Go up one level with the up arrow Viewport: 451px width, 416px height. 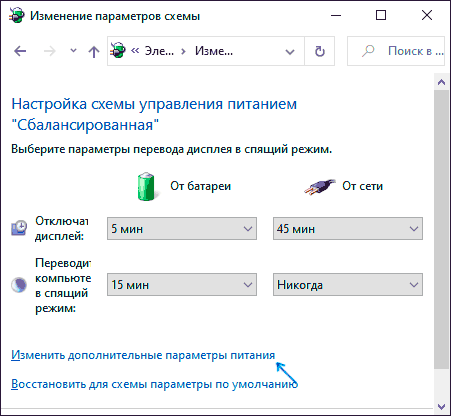[94, 52]
